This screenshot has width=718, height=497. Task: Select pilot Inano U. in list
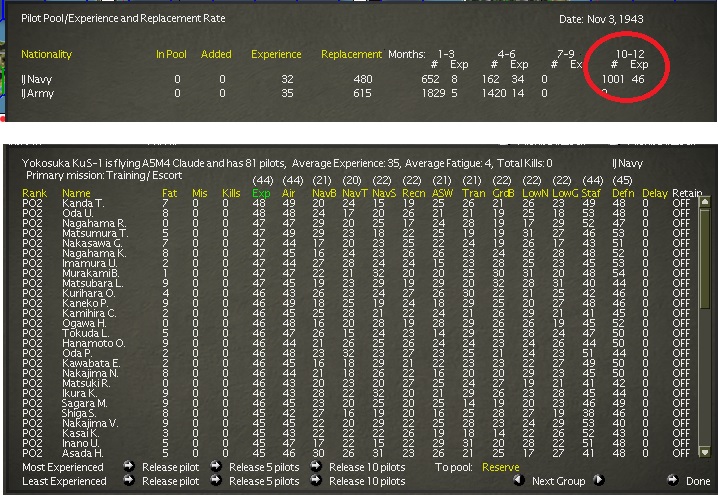click(x=82, y=443)
